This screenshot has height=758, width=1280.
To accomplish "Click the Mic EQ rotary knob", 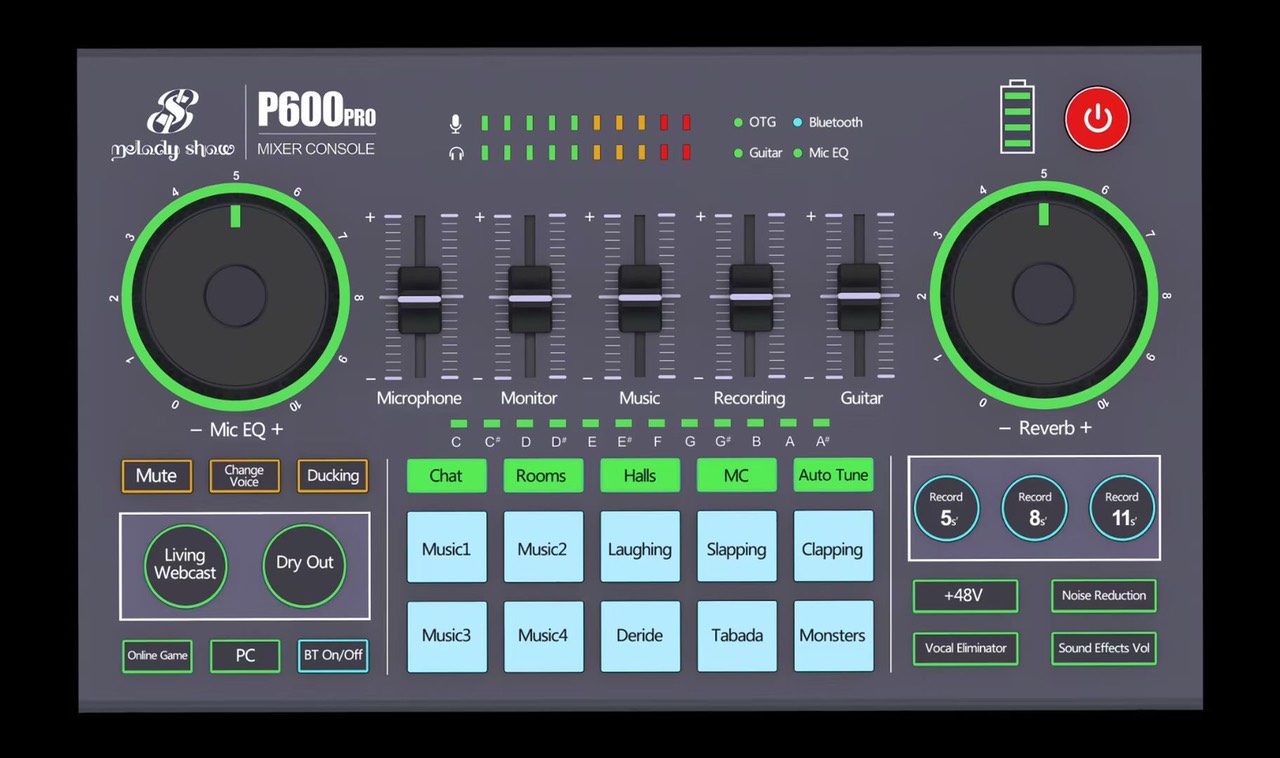I will coord(236,297).
